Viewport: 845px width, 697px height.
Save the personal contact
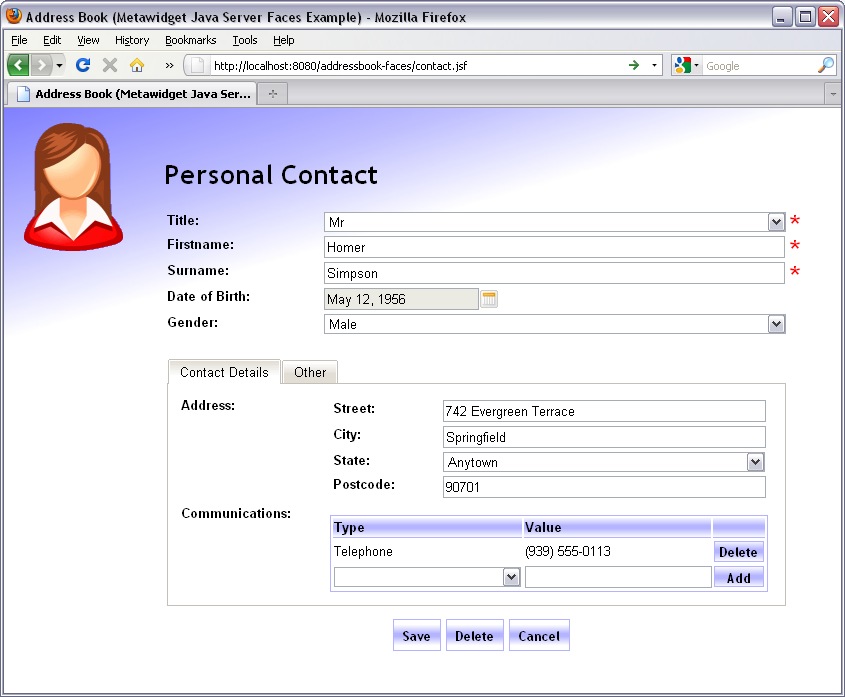pyautogui.click(x=416, y=635)
